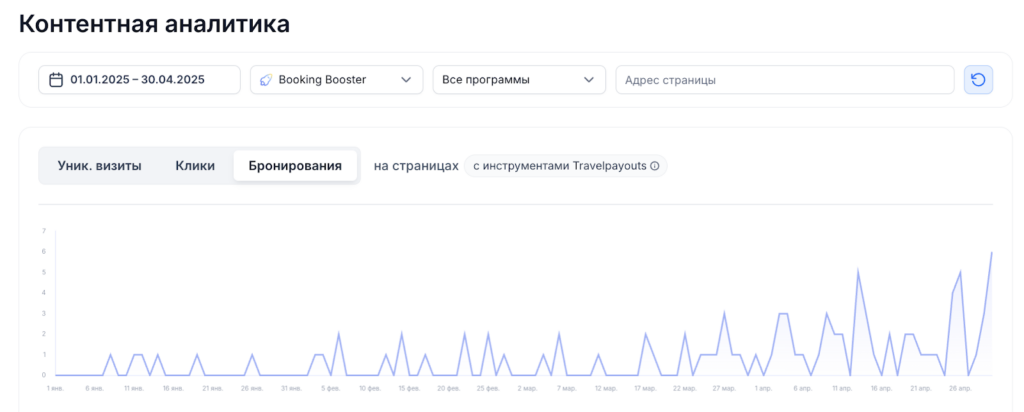Viewport: 1024px width, 412px height.
Task: Click the calendar icon in the date field
Action: click(57, 80)
